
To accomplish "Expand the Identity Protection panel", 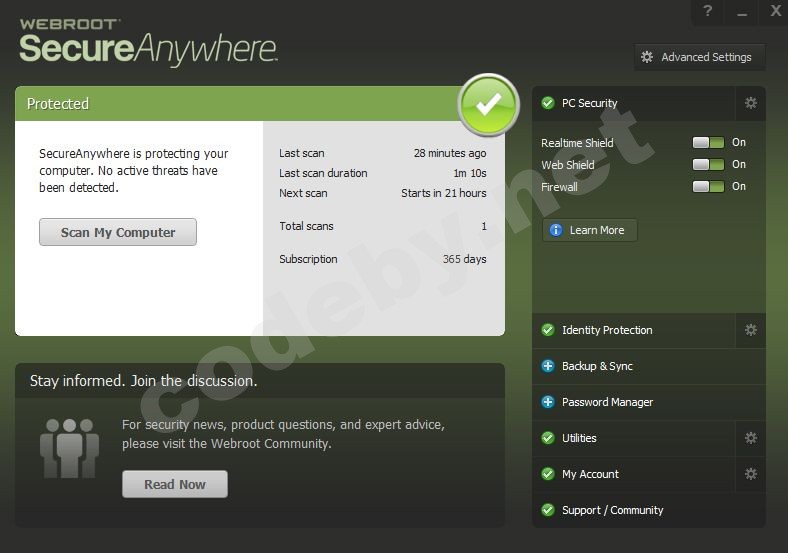I will [x=606, y=330].
